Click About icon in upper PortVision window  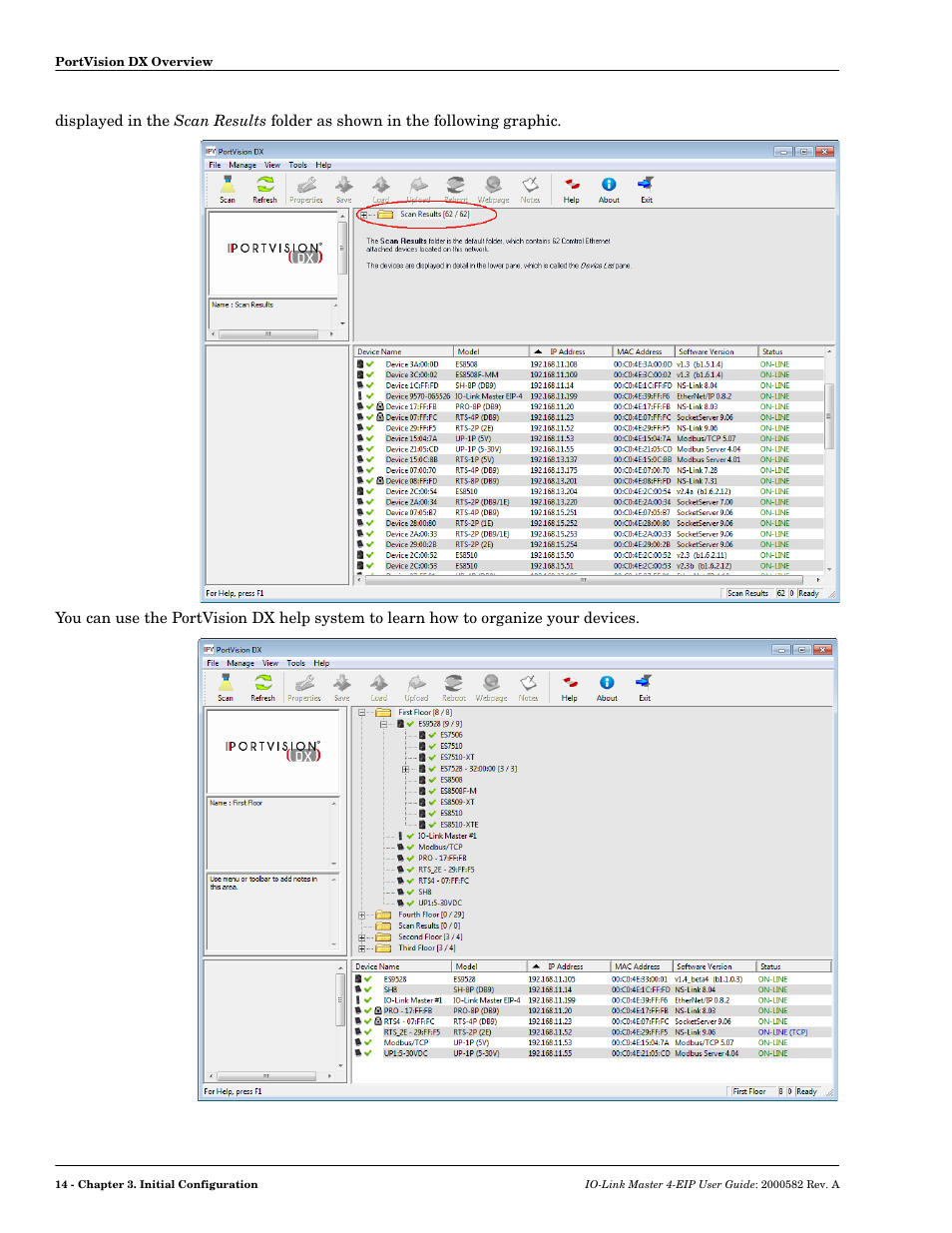point(609,189)
